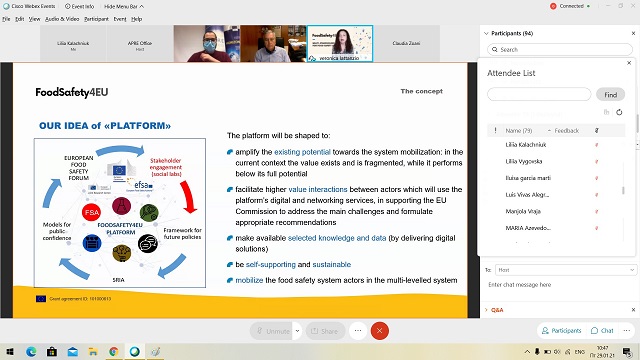Viewport: 640px width, 360px height.
Task: Select the veronica lattanzio video thumbnail
Action: pyautogui.click(x=340, y=44)
